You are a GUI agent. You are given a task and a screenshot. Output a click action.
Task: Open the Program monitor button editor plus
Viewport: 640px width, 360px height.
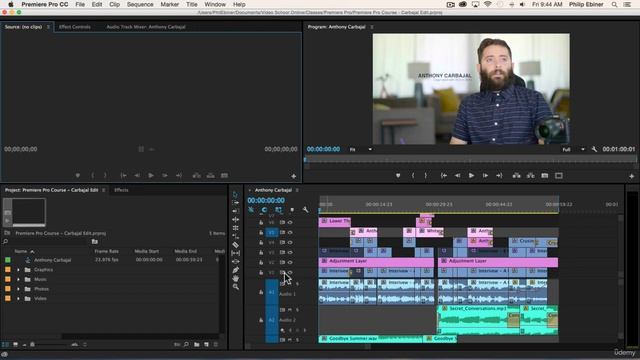coord(631,176)
